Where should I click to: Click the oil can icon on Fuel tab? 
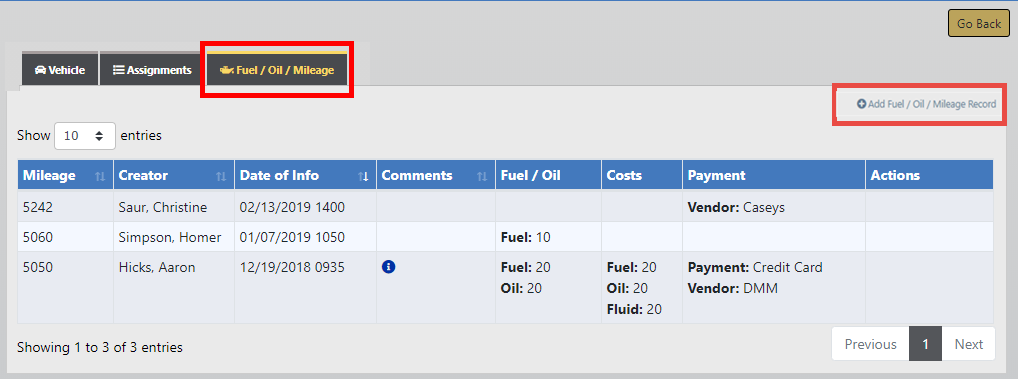[227, 70]
